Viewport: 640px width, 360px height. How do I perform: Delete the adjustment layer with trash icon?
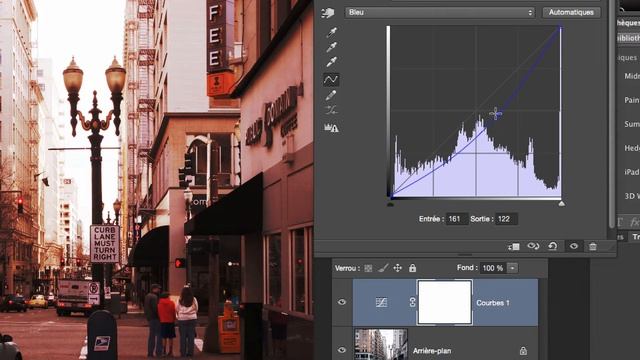[593, 246]
